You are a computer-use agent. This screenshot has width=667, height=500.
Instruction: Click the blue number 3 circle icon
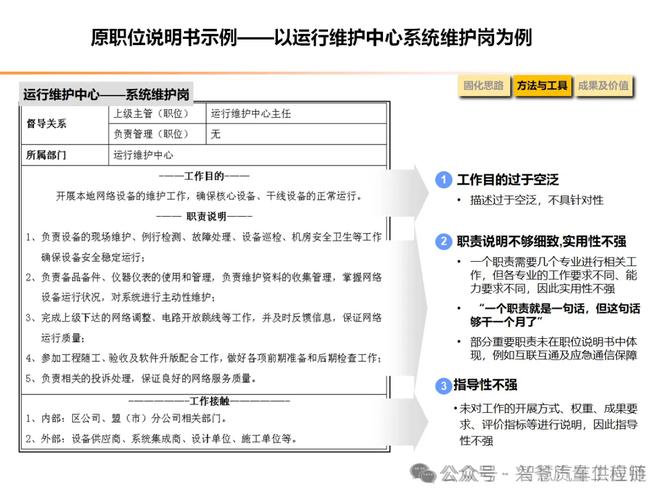coord(443,386)
